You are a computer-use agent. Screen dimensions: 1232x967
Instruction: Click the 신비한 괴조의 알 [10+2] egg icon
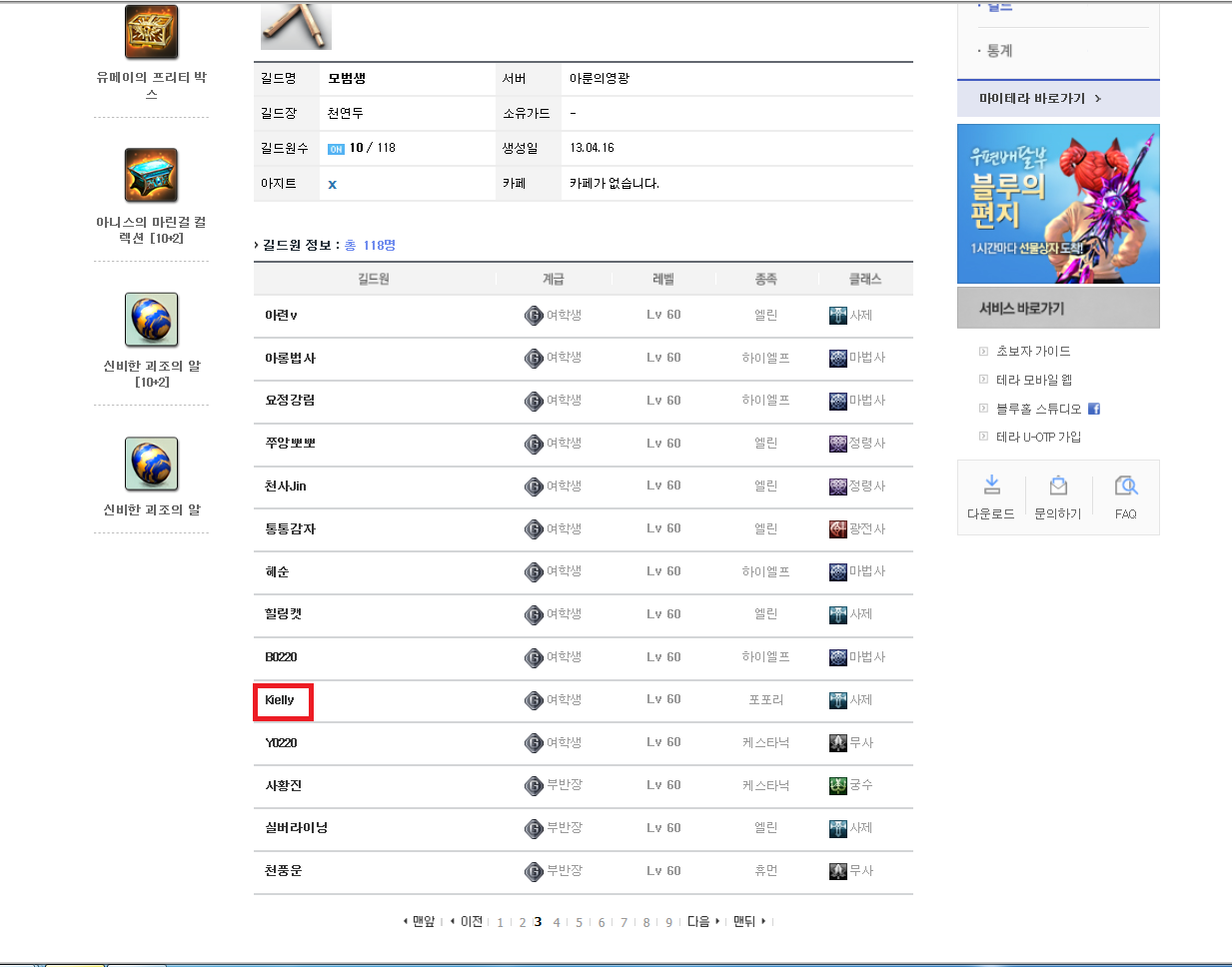coord(152,320)
